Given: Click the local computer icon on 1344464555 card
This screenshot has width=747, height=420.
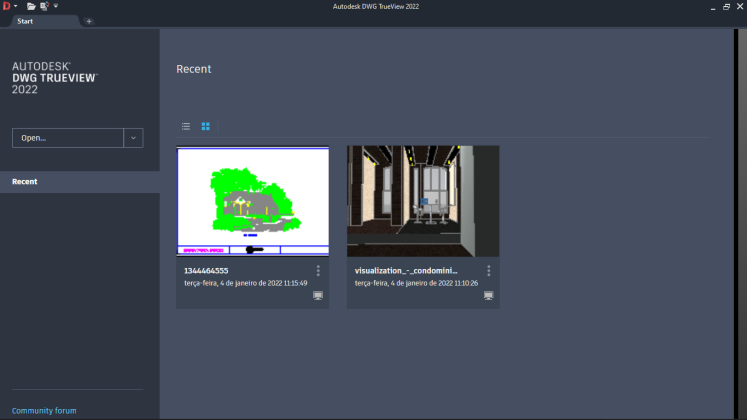Looking at the screenshot, I should (x=318, y=296).
